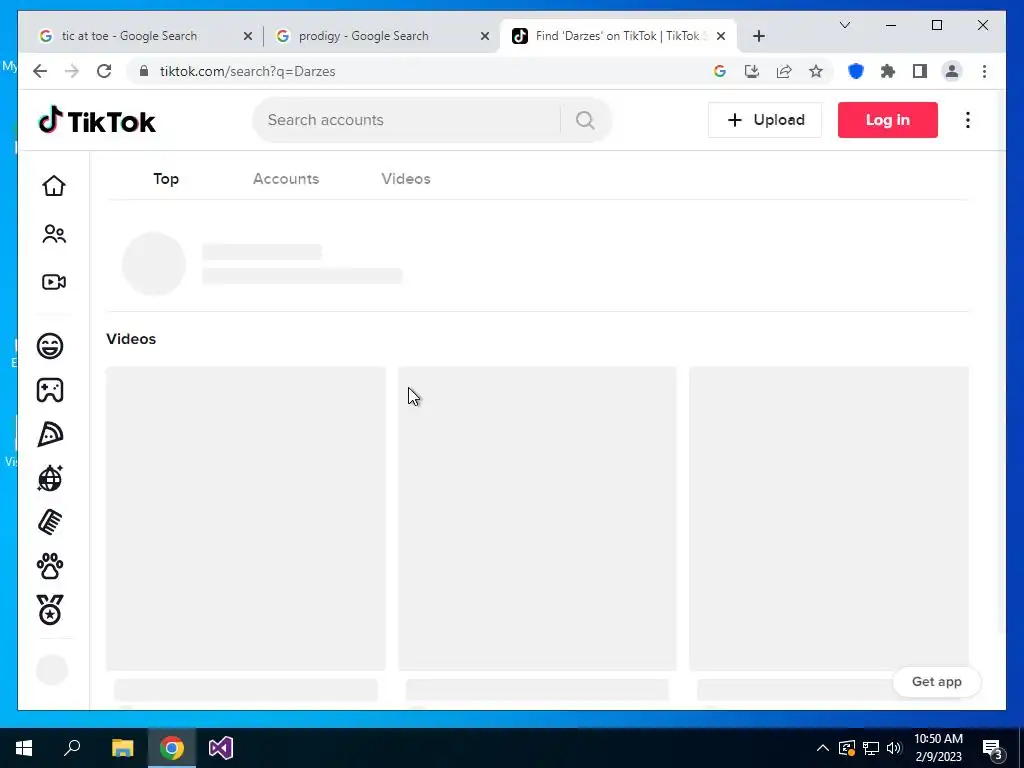Show hidden system tray icons
This screenshot has width=1024, height=768.
[x=823, y=748]
